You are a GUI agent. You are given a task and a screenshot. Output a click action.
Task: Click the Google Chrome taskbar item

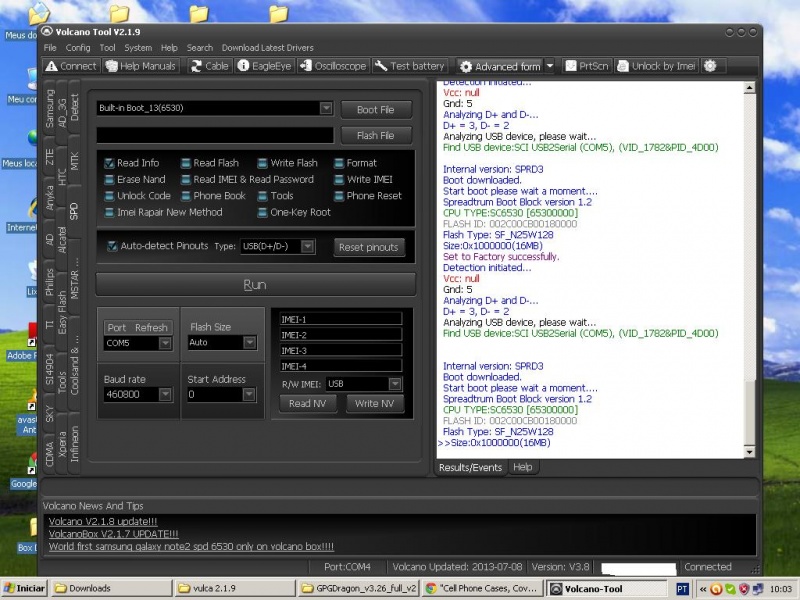tap(481, 588)
